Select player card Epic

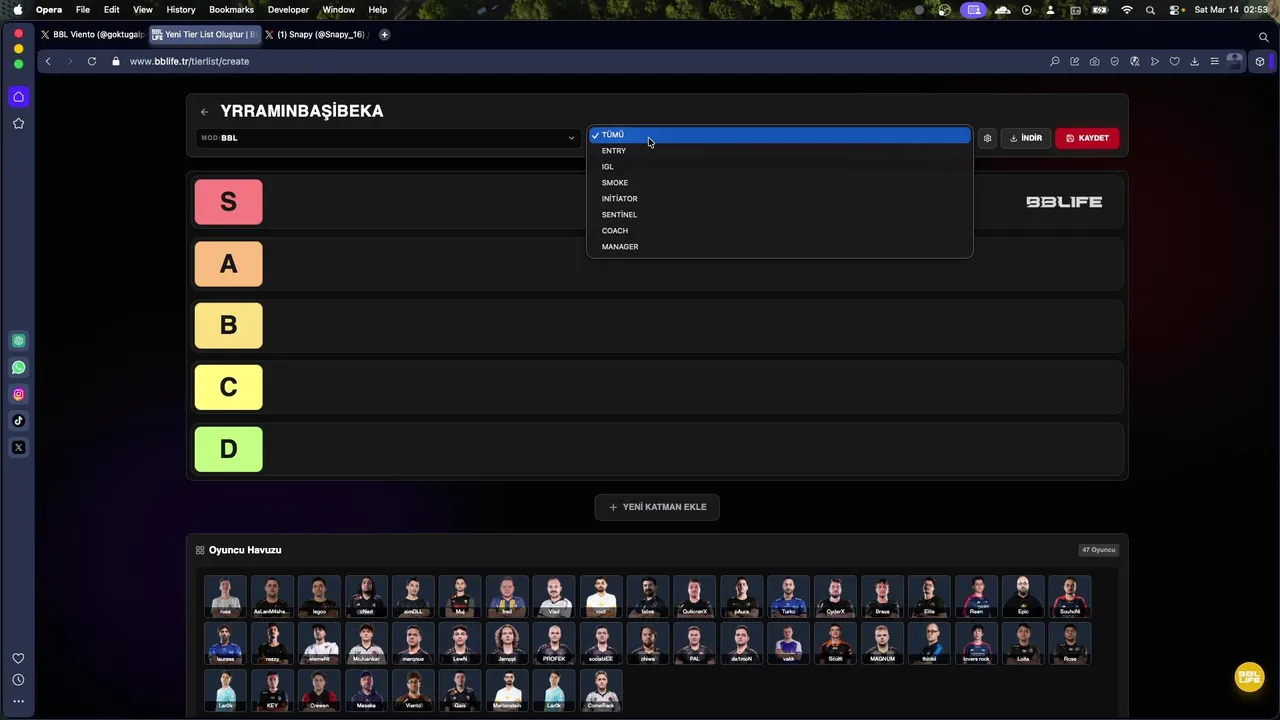pyautogui.click(x=1023, y=596)
